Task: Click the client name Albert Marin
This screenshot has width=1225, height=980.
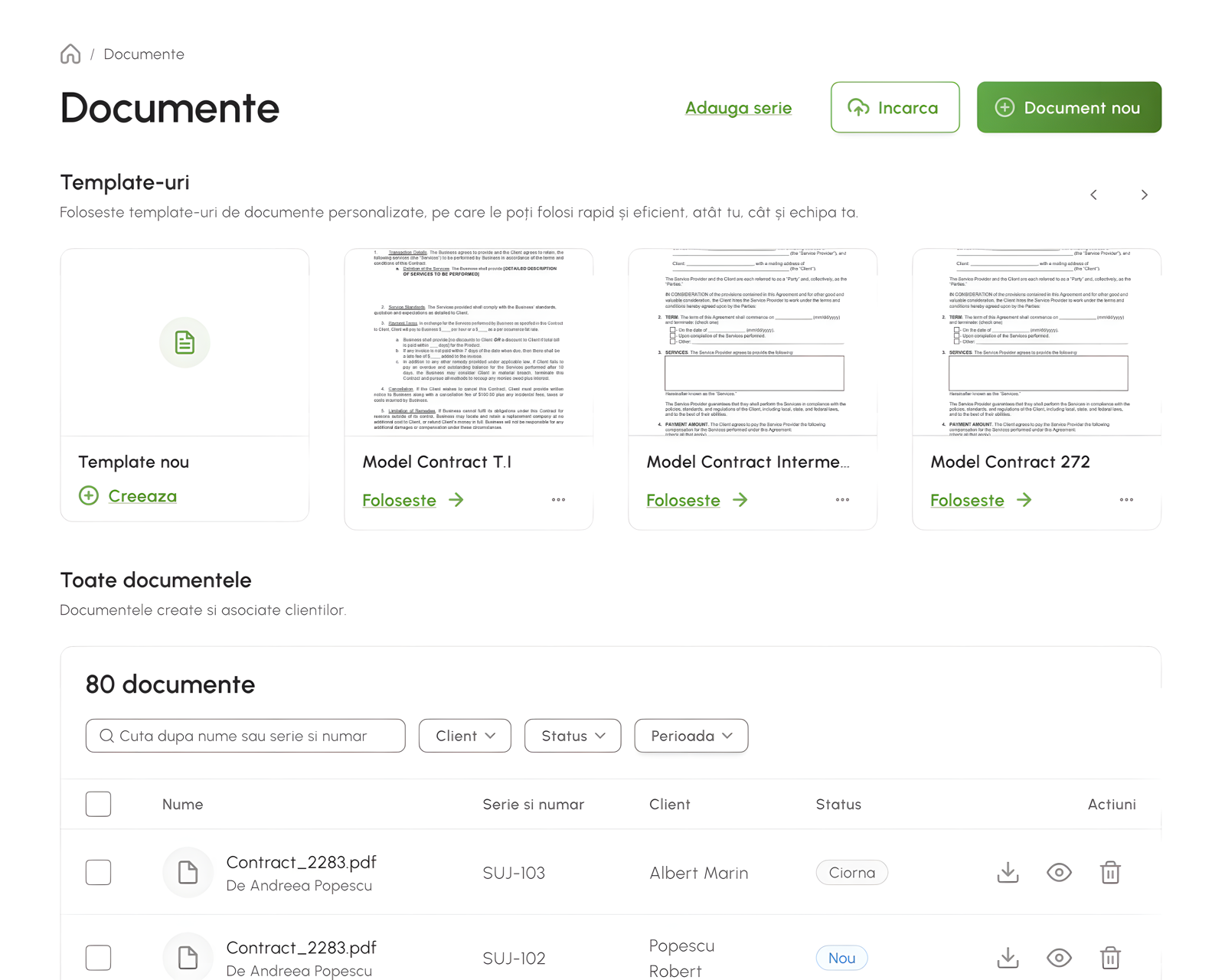Action: click(699, 873)
